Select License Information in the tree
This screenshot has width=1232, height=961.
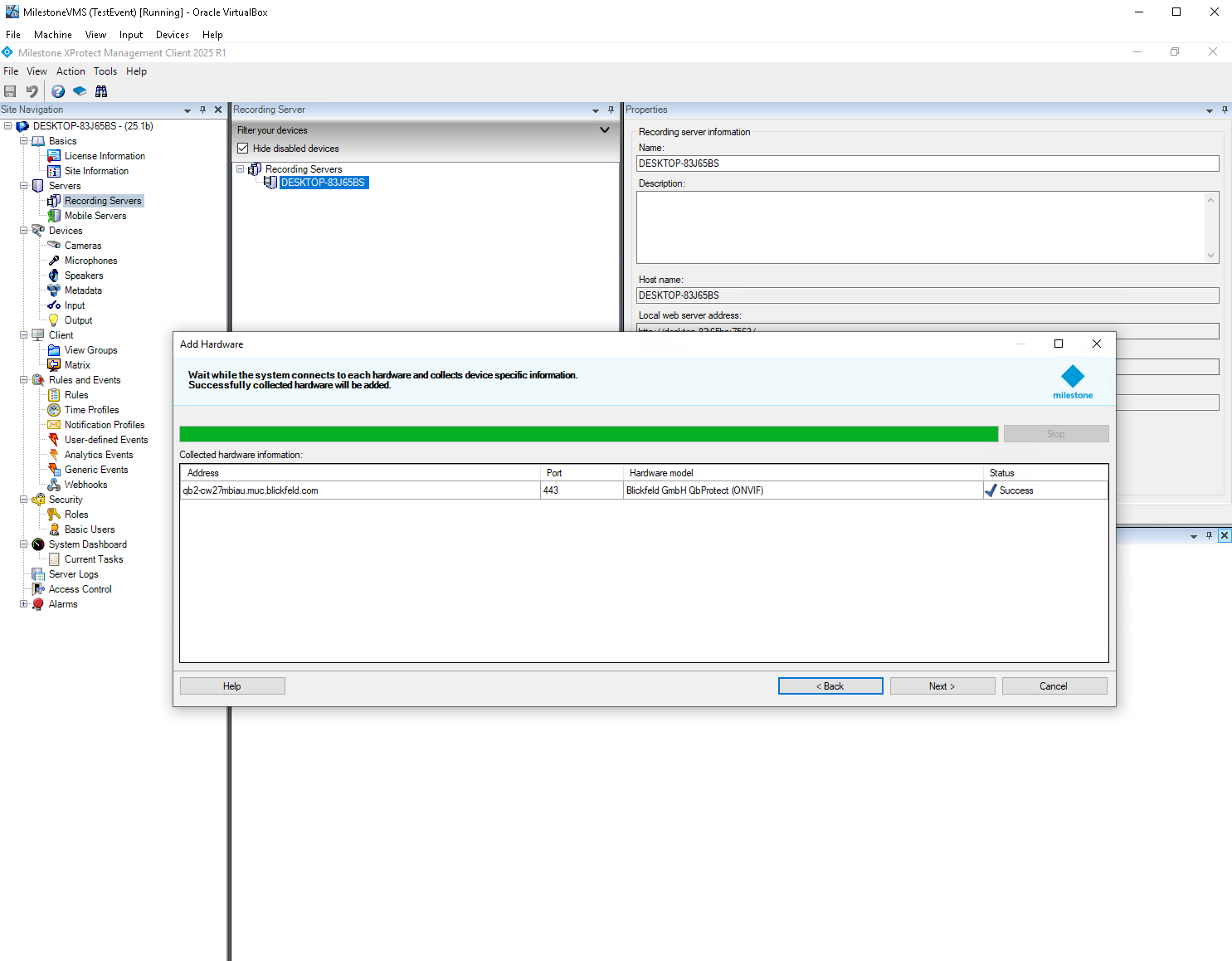tap(105, 156)
